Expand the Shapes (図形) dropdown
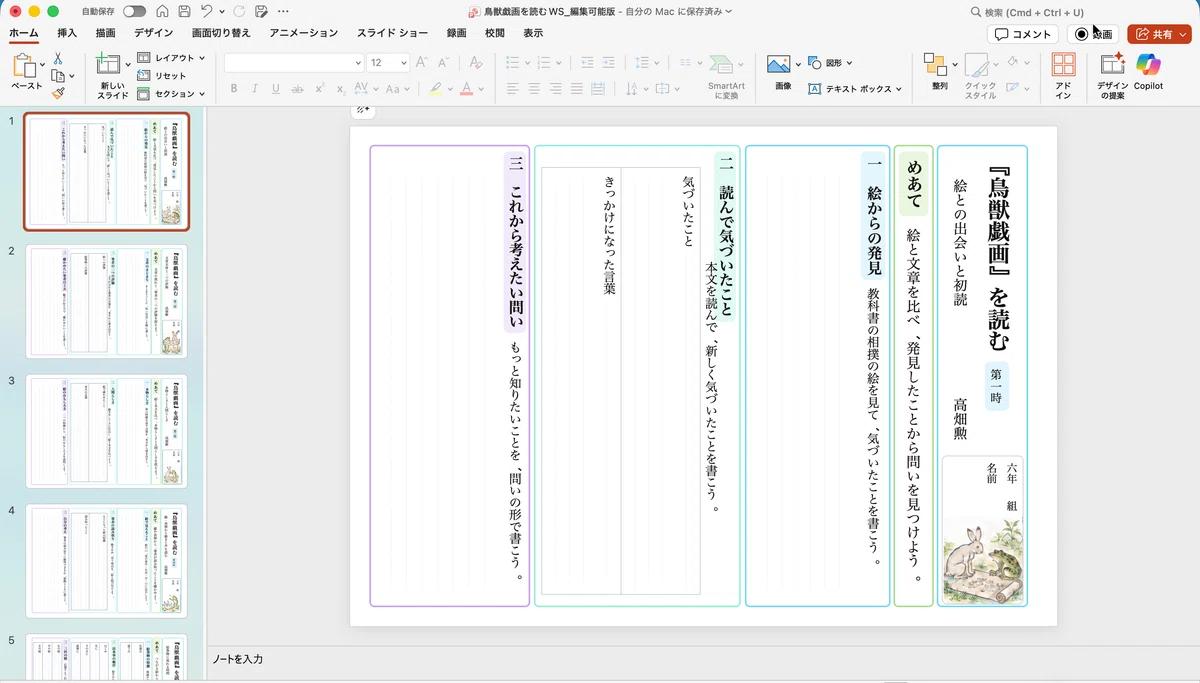This screenshot has height=683, width=1200. [x=848, y=62]
